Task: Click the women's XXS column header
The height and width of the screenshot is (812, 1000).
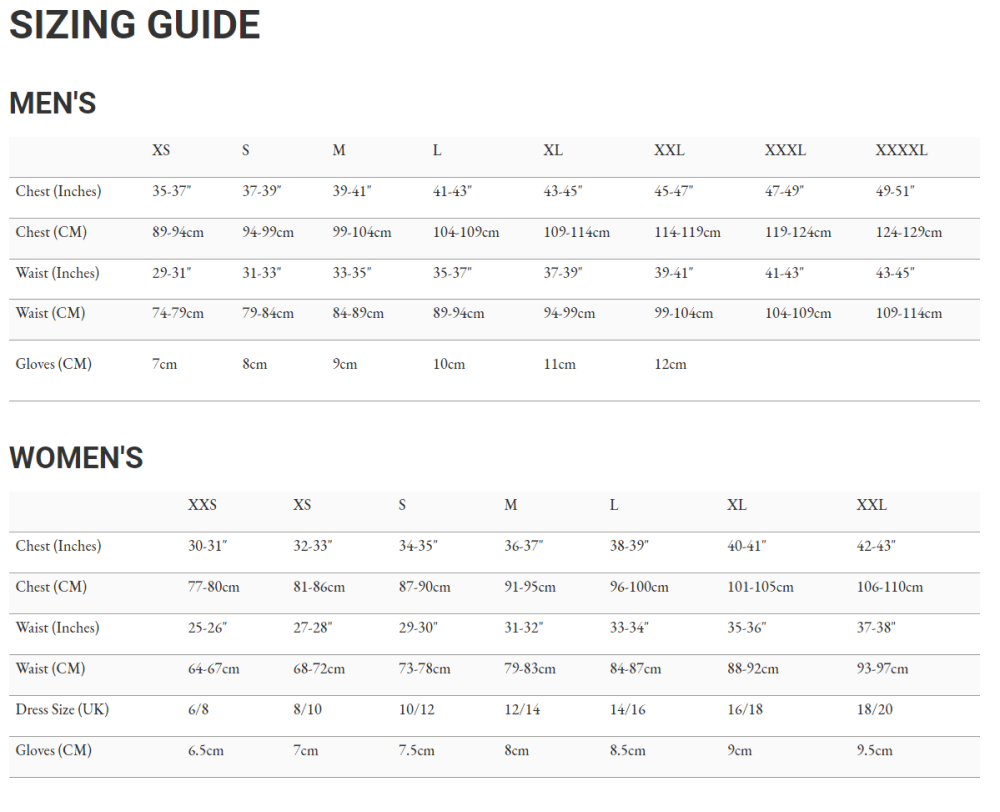Action: [202, 505]
